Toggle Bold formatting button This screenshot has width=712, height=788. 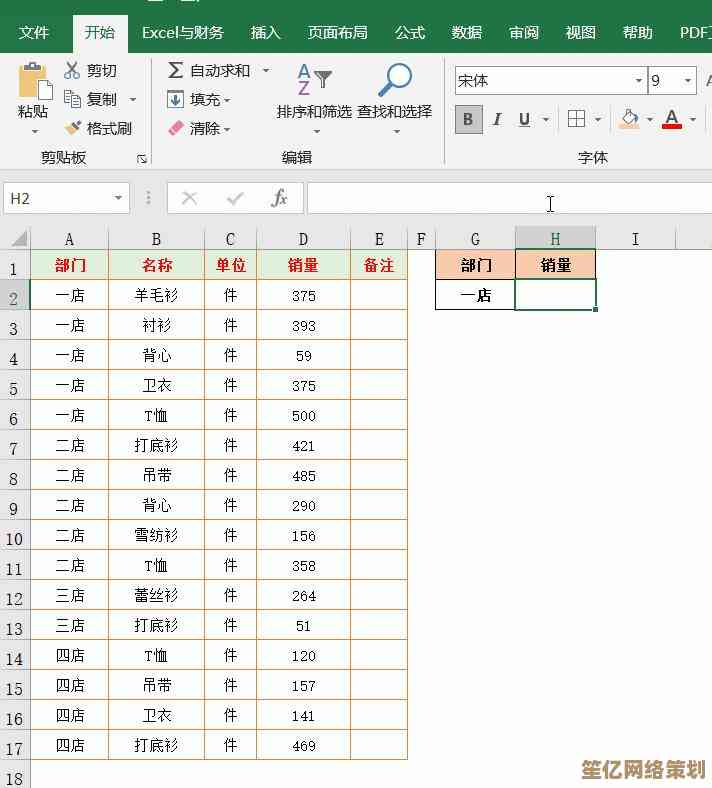468,120
